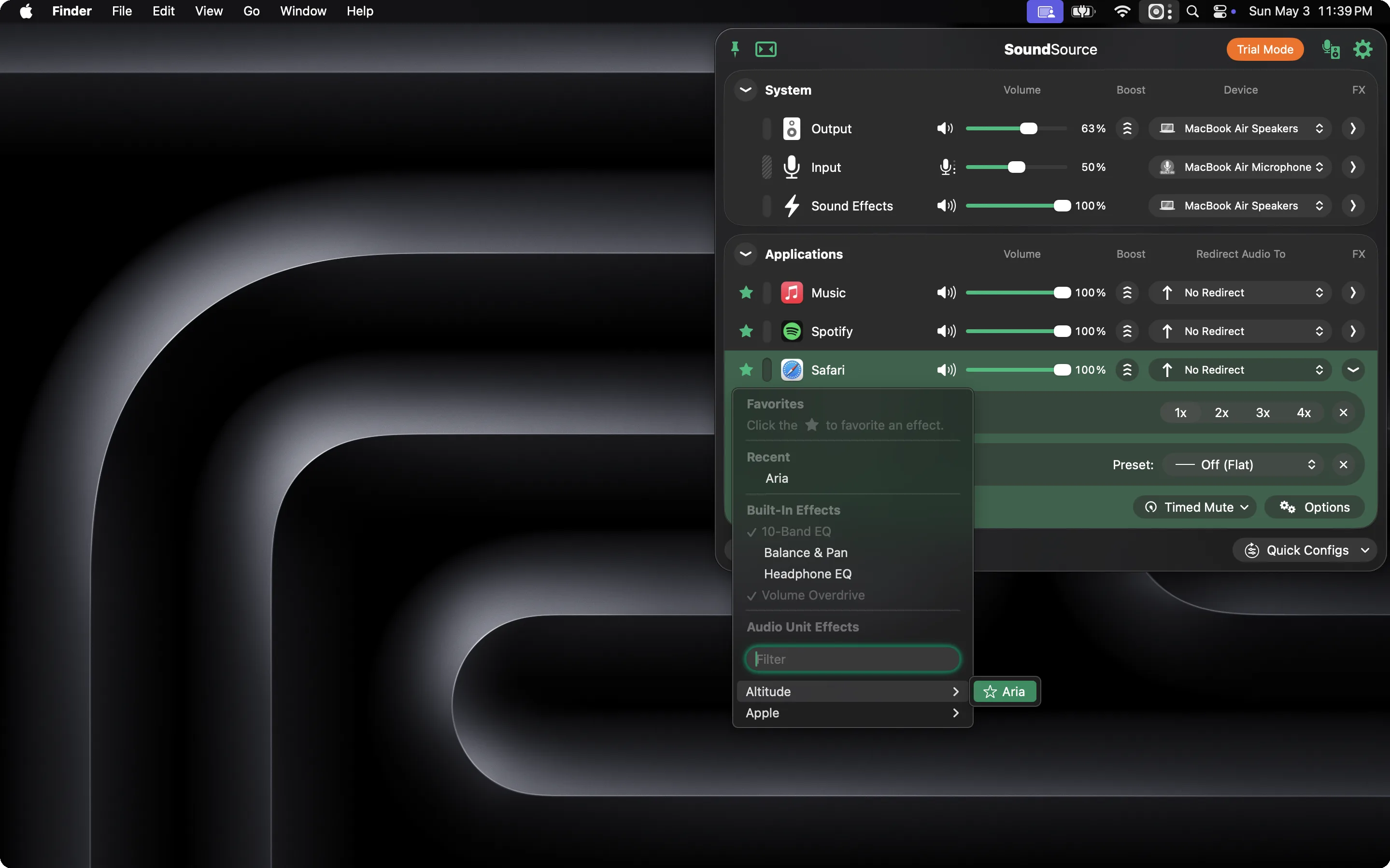Screen dimensions: 1390x868
Task: Unfavorite Spotify by clicking its star
Action: tap(746, 331)
